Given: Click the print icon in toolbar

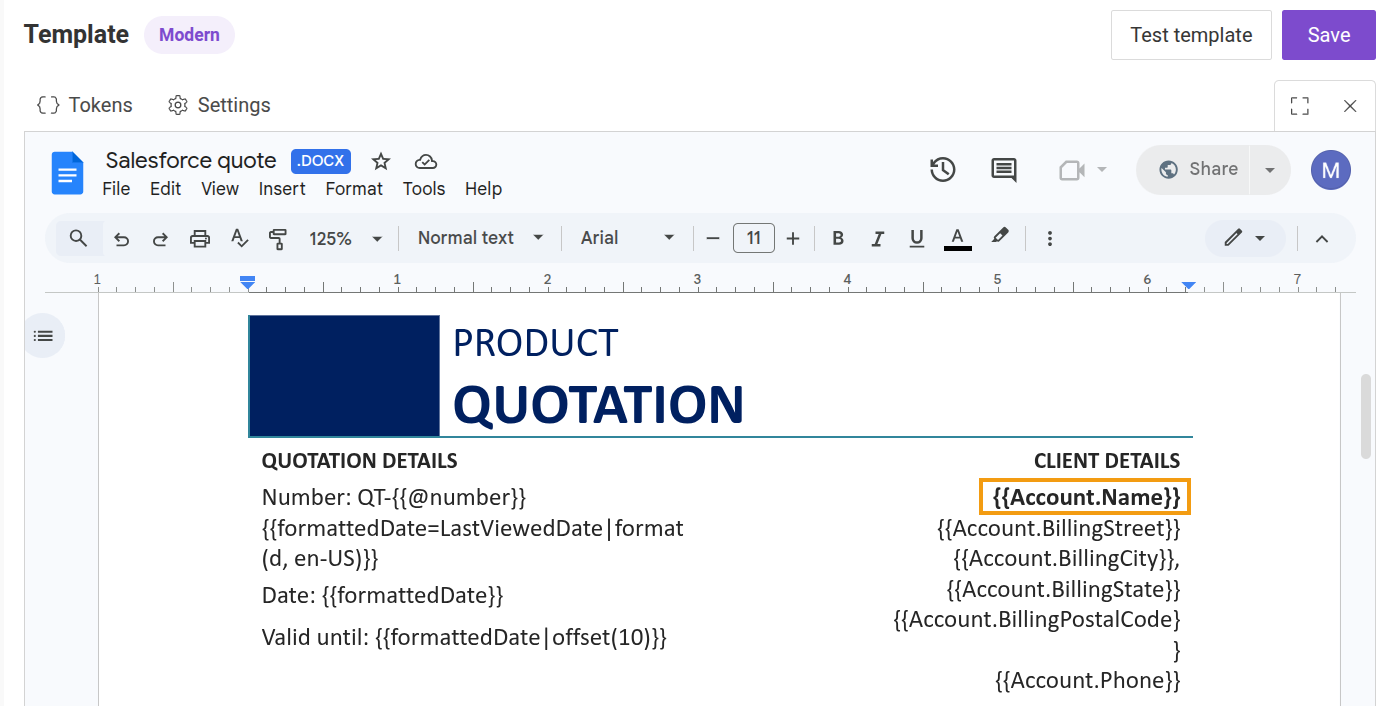Looking at the screenshot, I should [200, 239].
